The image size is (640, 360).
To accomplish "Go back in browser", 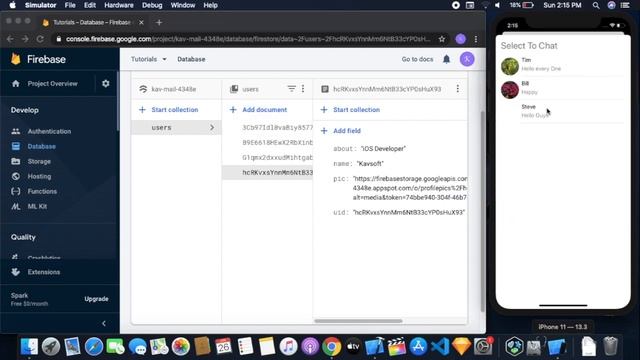I will click(10, 39).
